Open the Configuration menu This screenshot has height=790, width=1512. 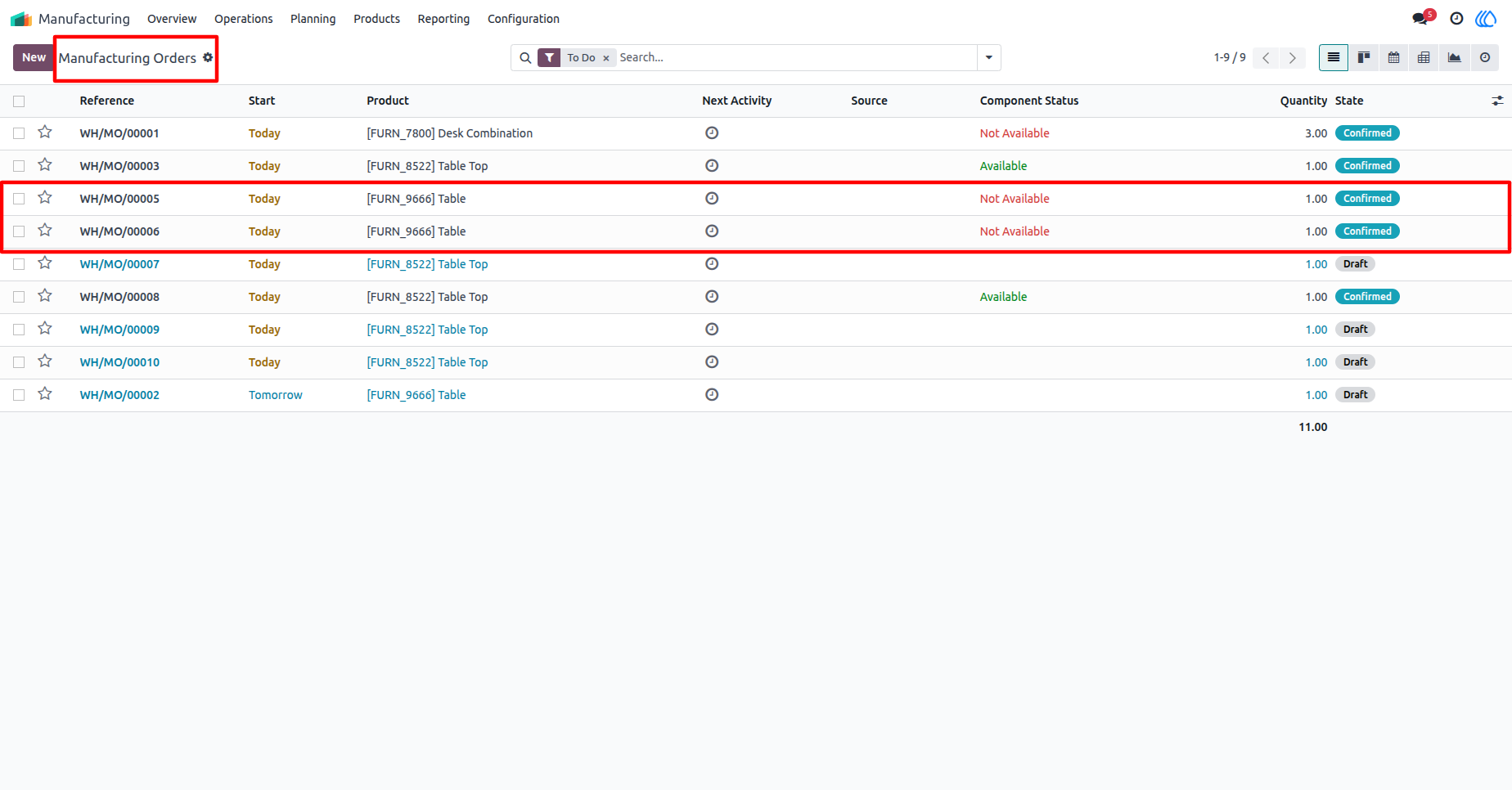point(524,19)
